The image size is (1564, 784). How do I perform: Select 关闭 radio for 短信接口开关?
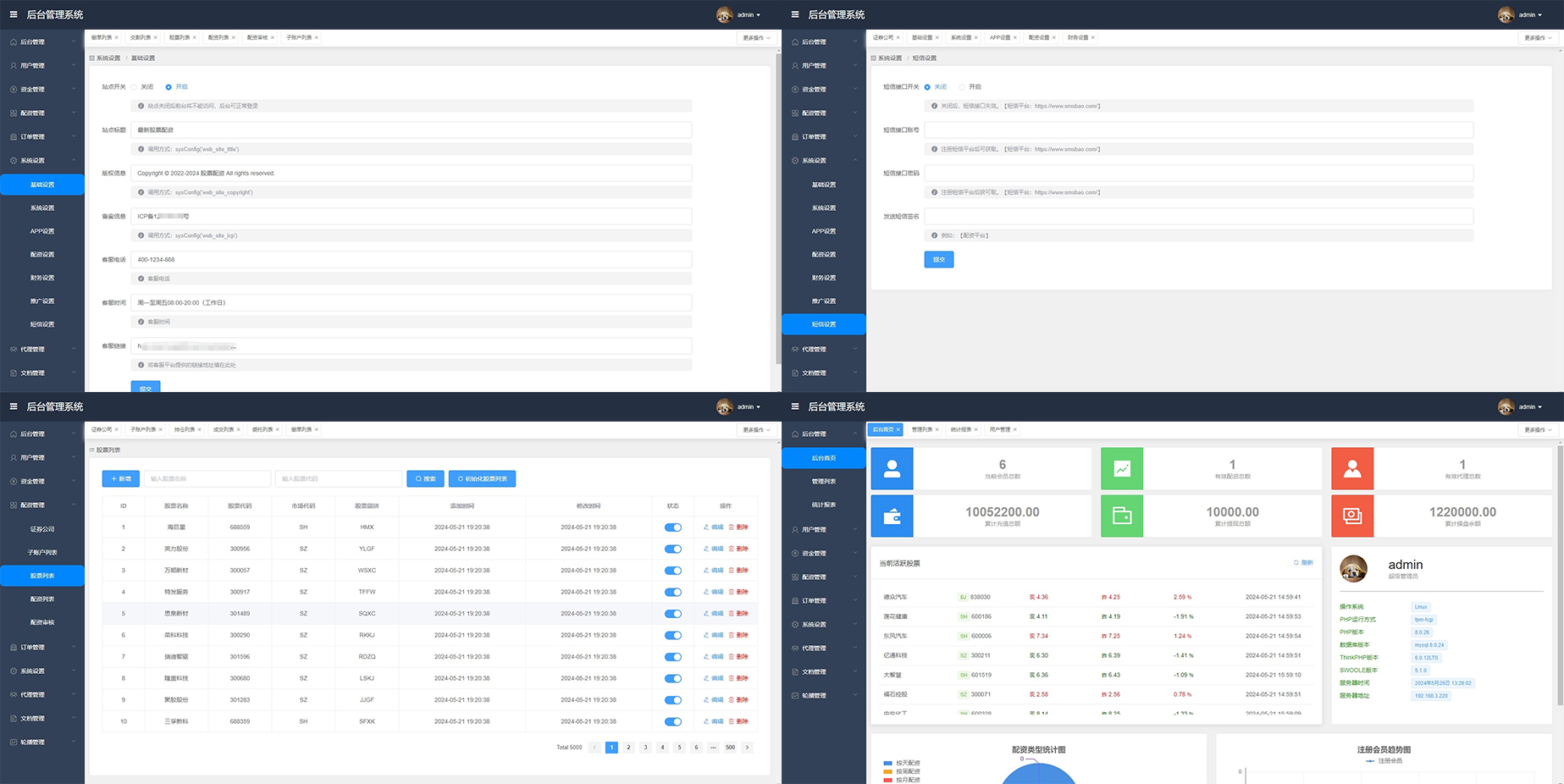pos(927,87)
